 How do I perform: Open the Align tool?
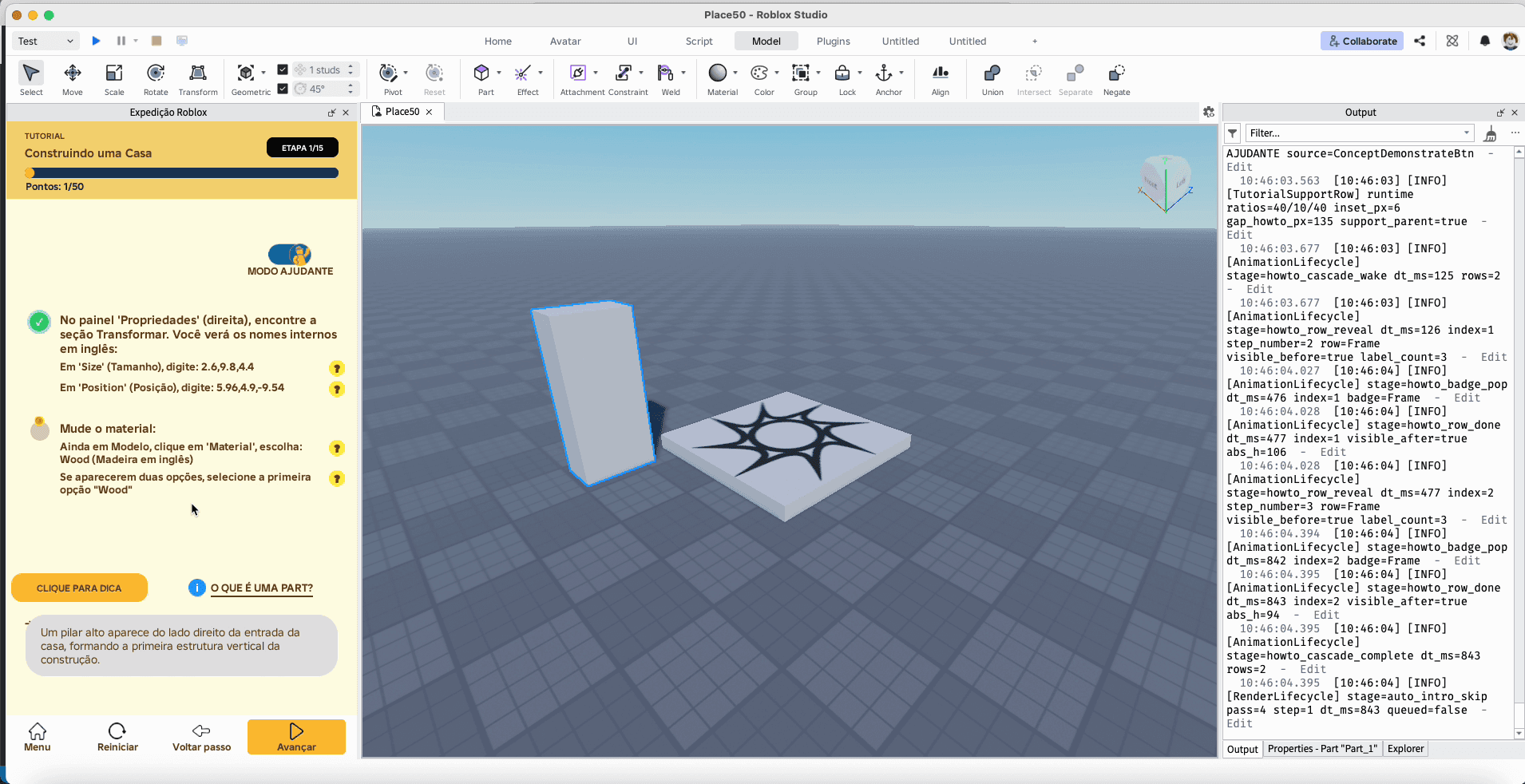point(940,77)
